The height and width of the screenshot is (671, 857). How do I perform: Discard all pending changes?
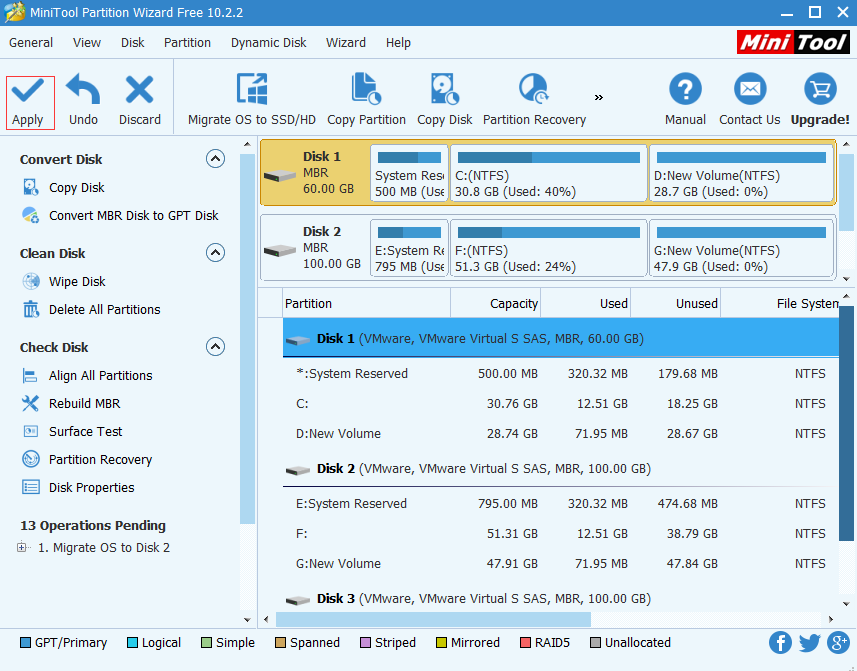(140, 102)
